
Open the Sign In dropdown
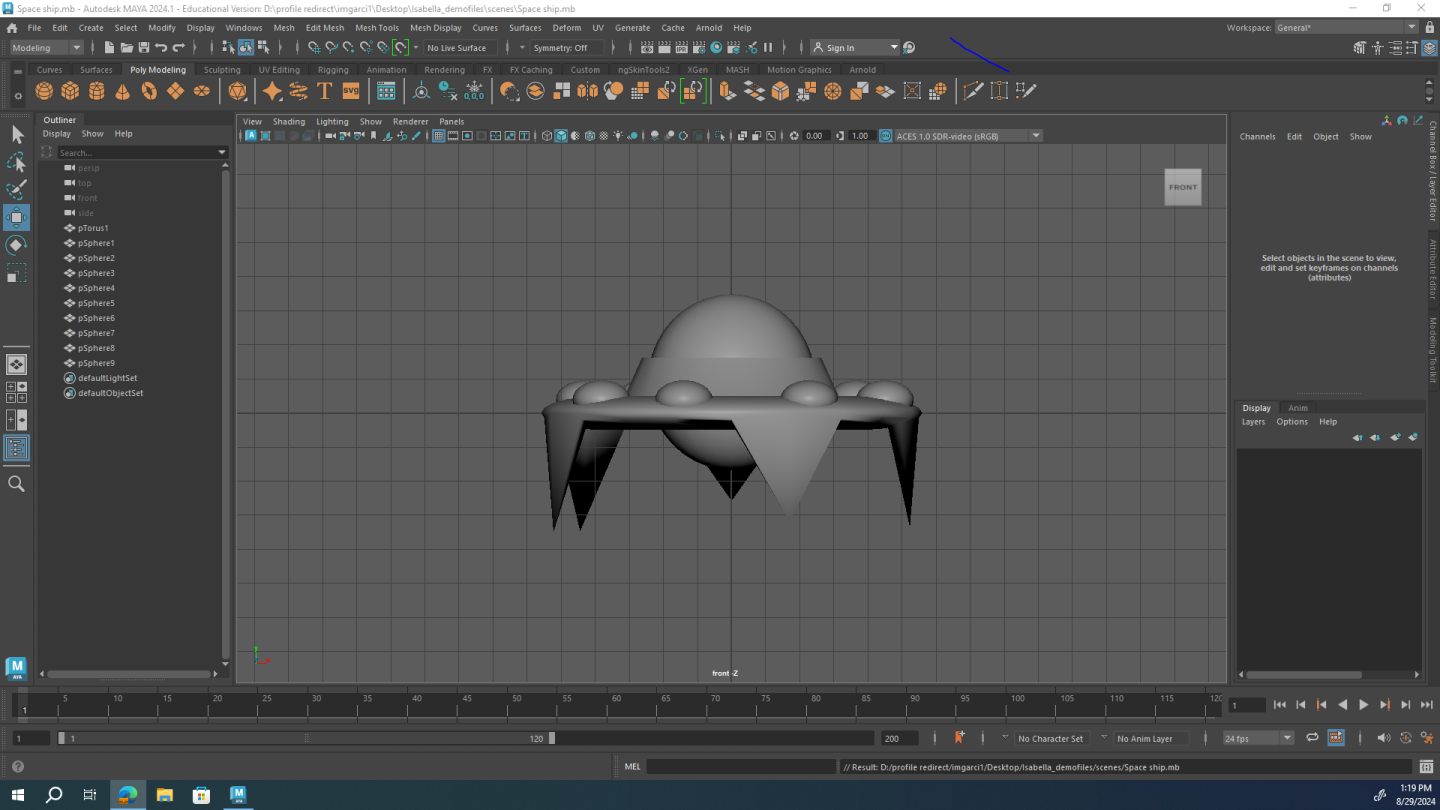(855, 48)
